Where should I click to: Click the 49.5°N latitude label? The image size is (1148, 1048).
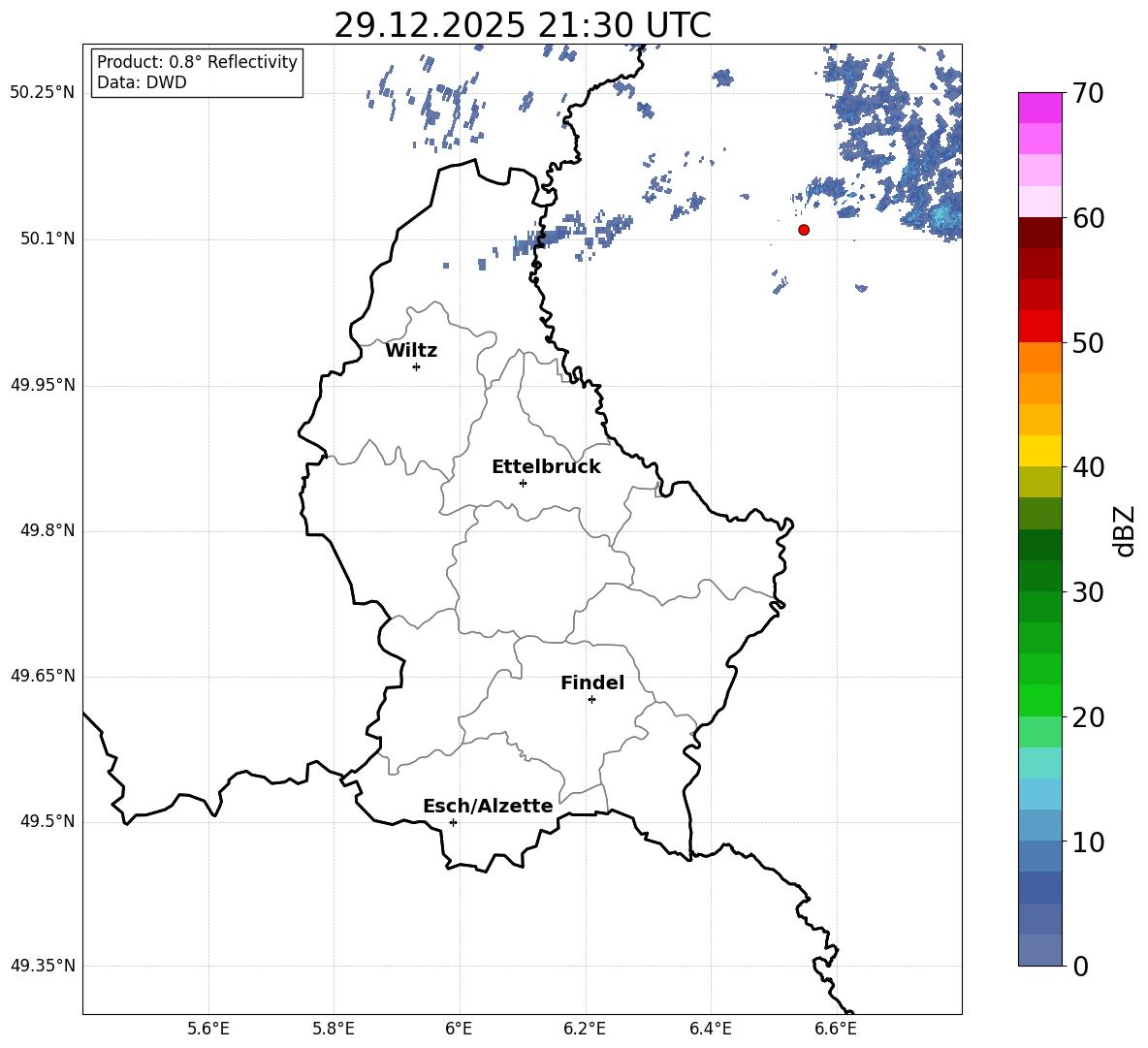tap(48, 821)
